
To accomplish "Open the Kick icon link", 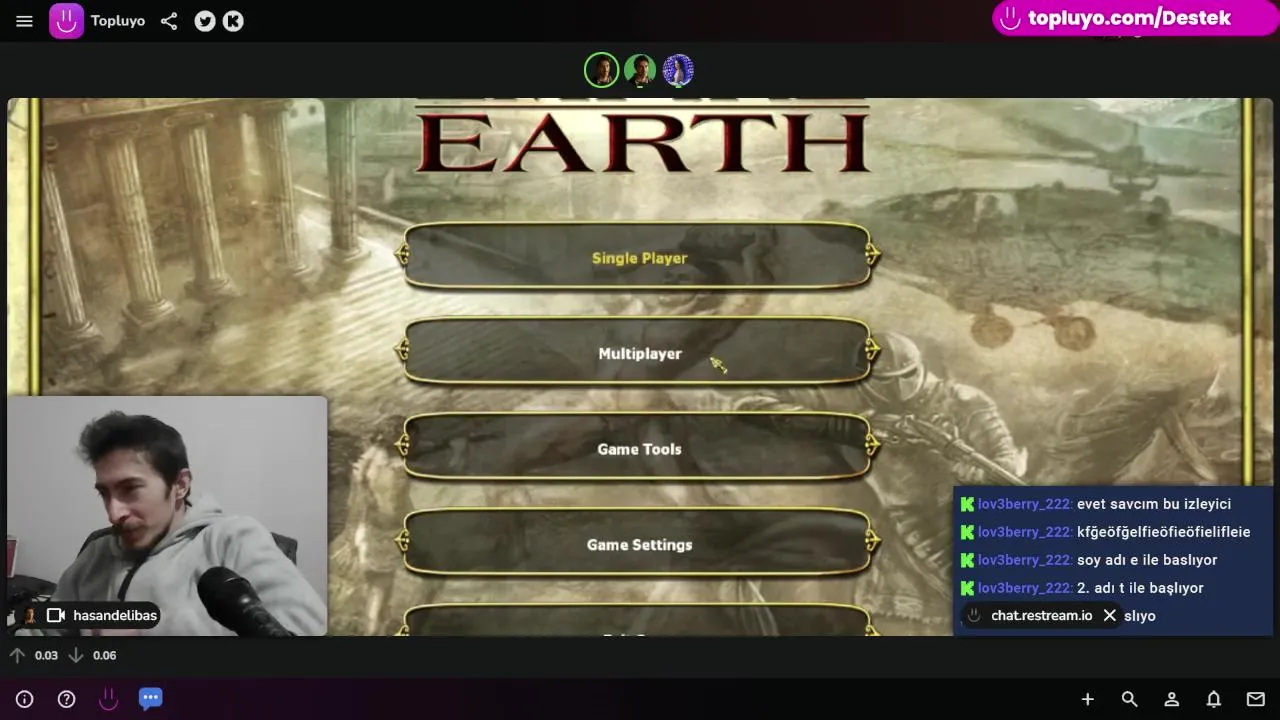I will 233,21.
